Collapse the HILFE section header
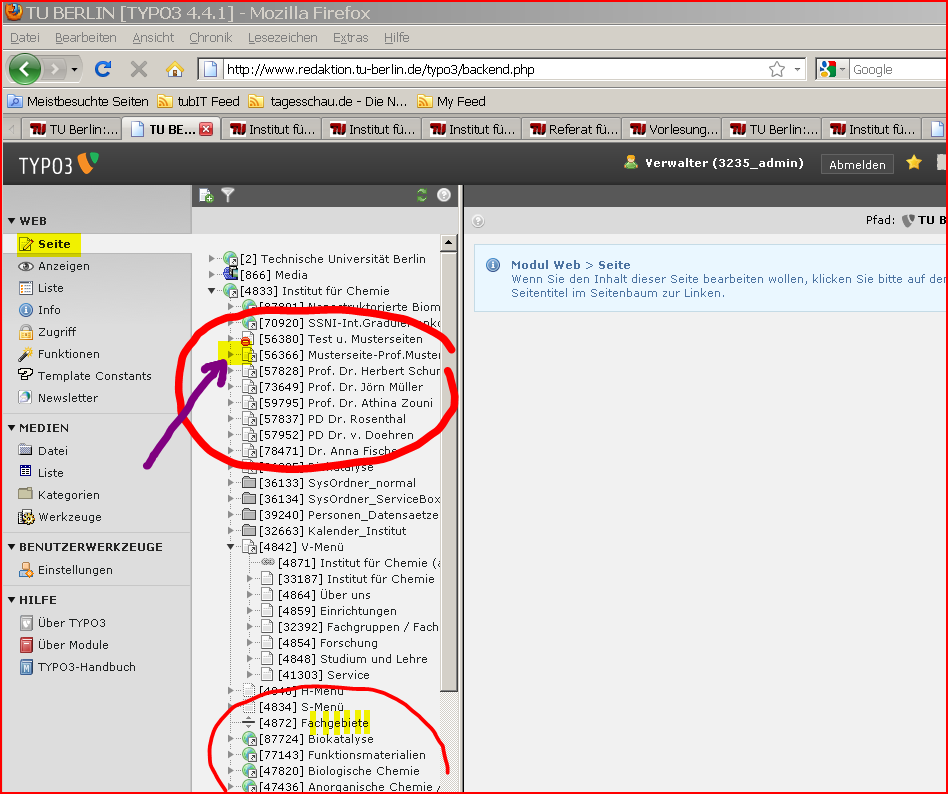This screenshot has width=948, height=794. coord(12,600)
